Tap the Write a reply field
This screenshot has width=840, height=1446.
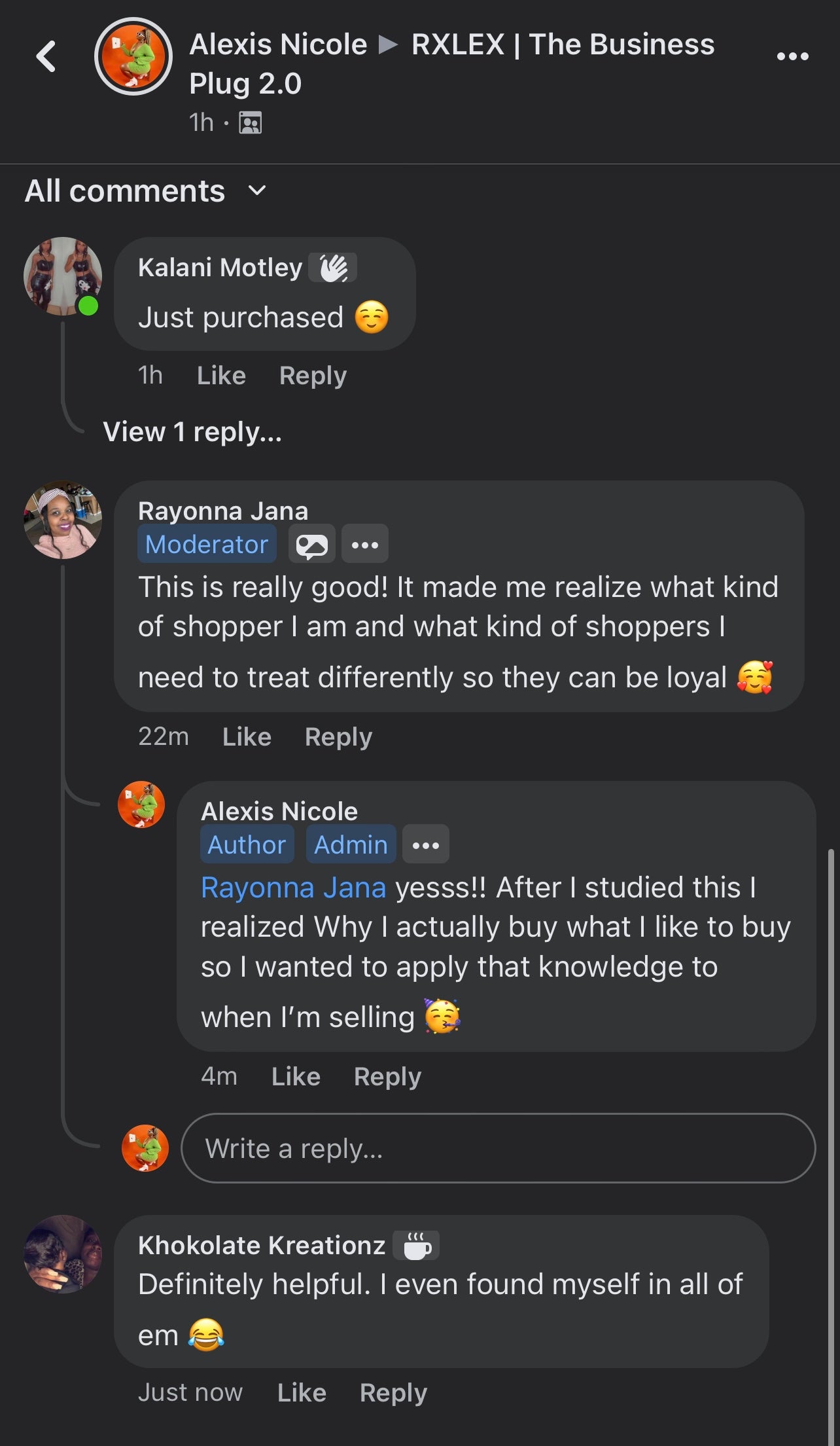click(x=498, y=1148)
